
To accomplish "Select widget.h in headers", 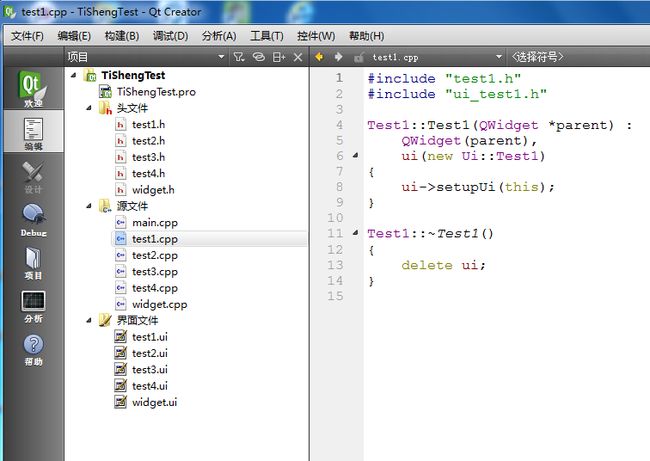I will 153,190.
